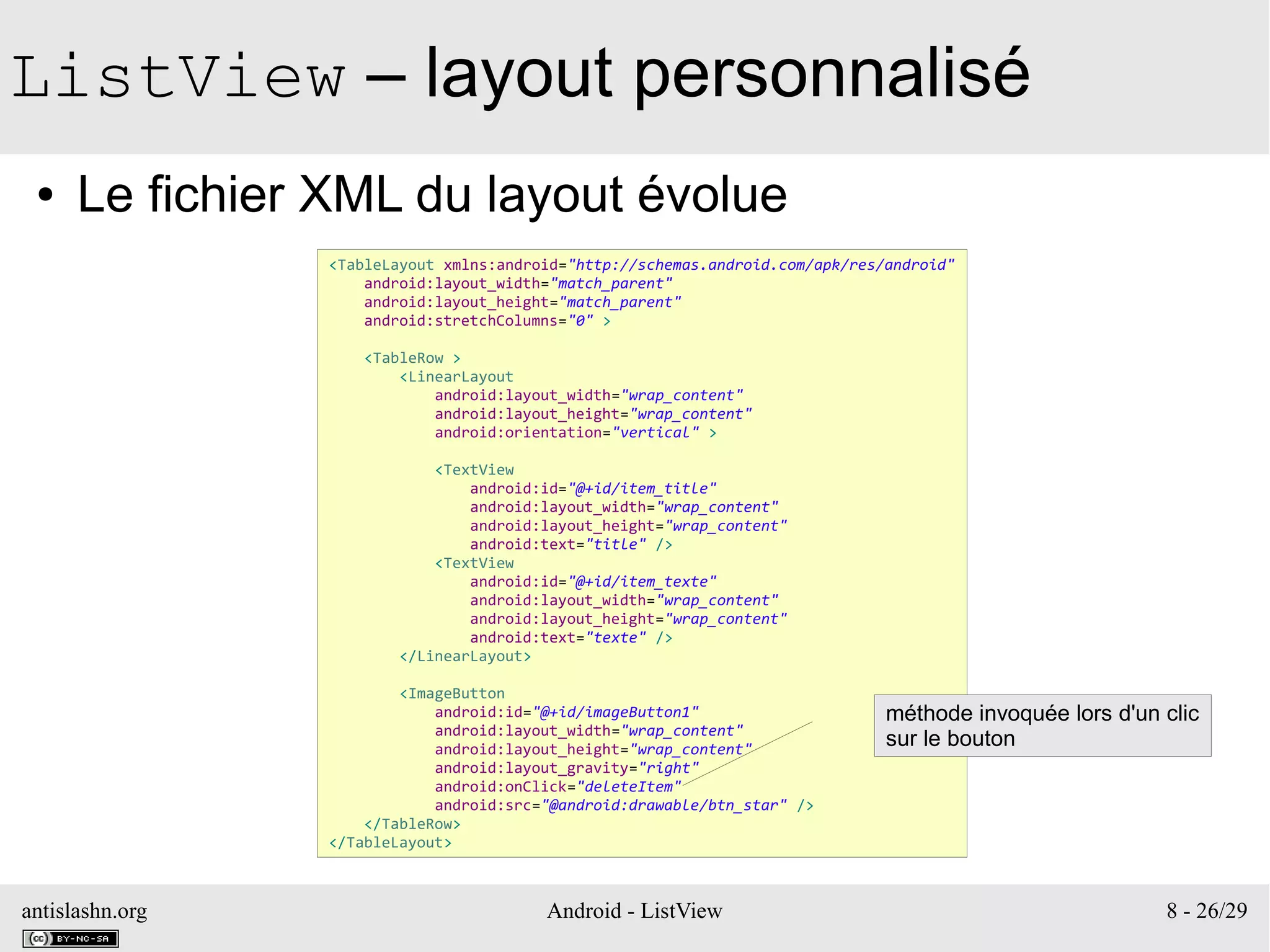1270x952 pixels.
Task: Click the 'android:layout_gravity="right"' line
Action: coord(567,768)
